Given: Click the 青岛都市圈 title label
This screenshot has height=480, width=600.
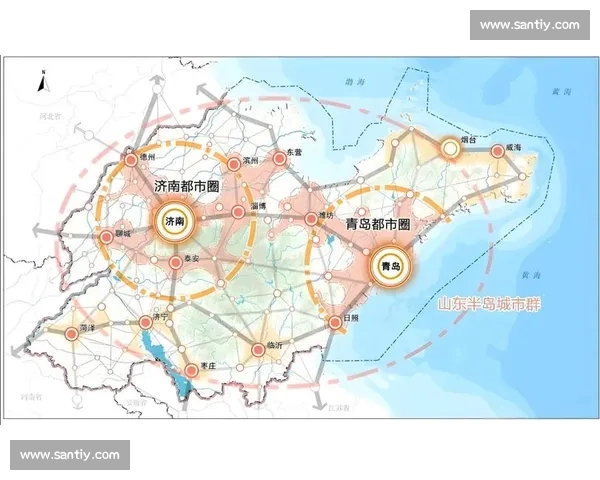Looking at the screenshot, I should (x=378, y=225).
